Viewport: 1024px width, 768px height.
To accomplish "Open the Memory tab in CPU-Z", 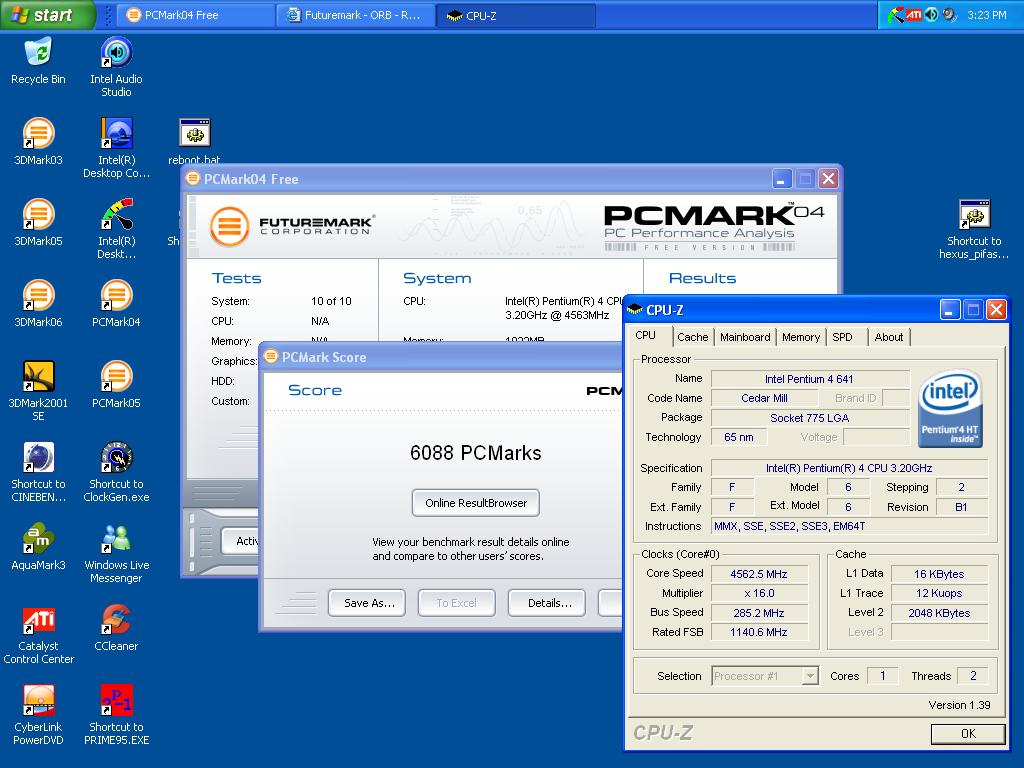I will tap(801, 337).
